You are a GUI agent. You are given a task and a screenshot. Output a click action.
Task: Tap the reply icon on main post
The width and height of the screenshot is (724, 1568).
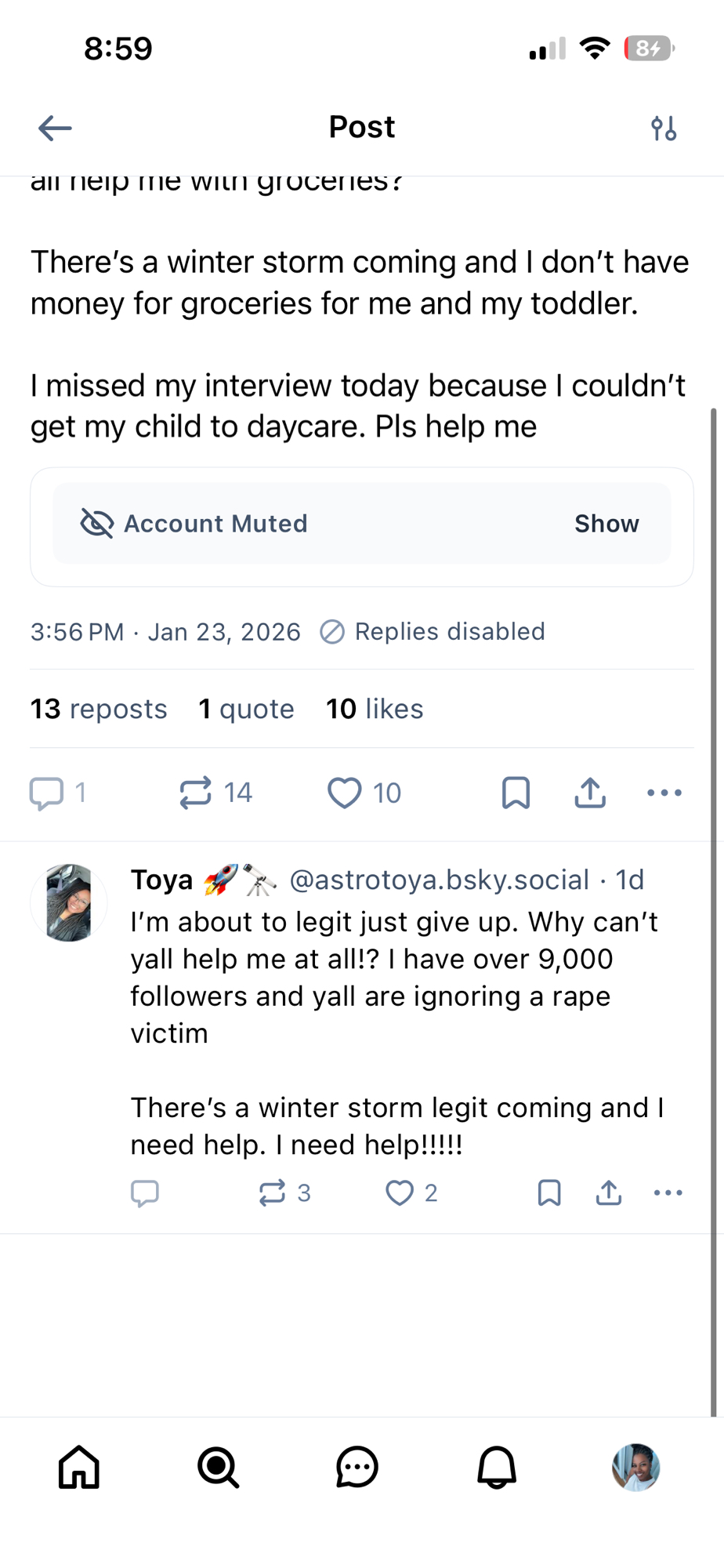[47, 793]
